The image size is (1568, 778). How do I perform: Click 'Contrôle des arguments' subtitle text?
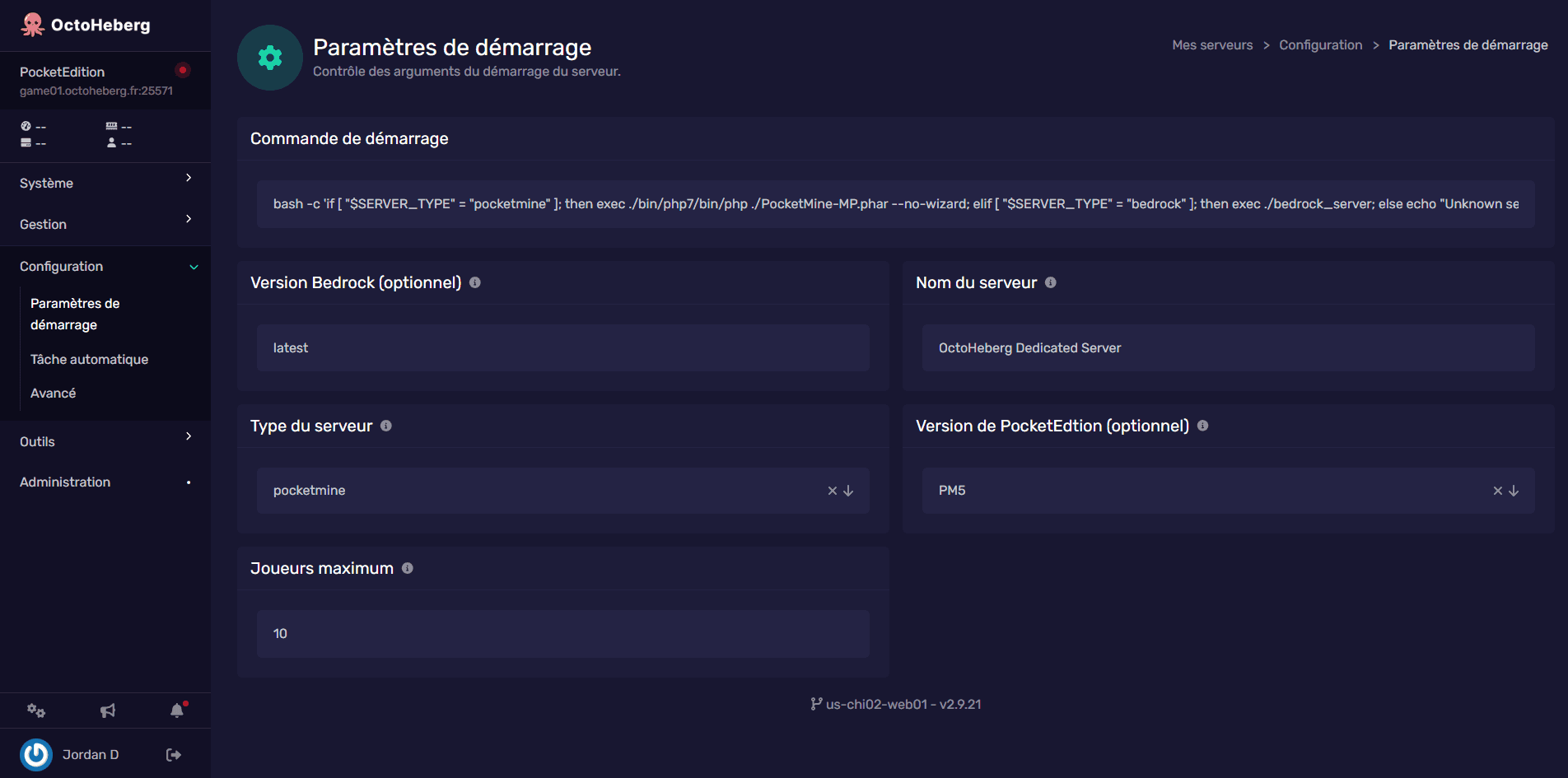pos(467,72)
